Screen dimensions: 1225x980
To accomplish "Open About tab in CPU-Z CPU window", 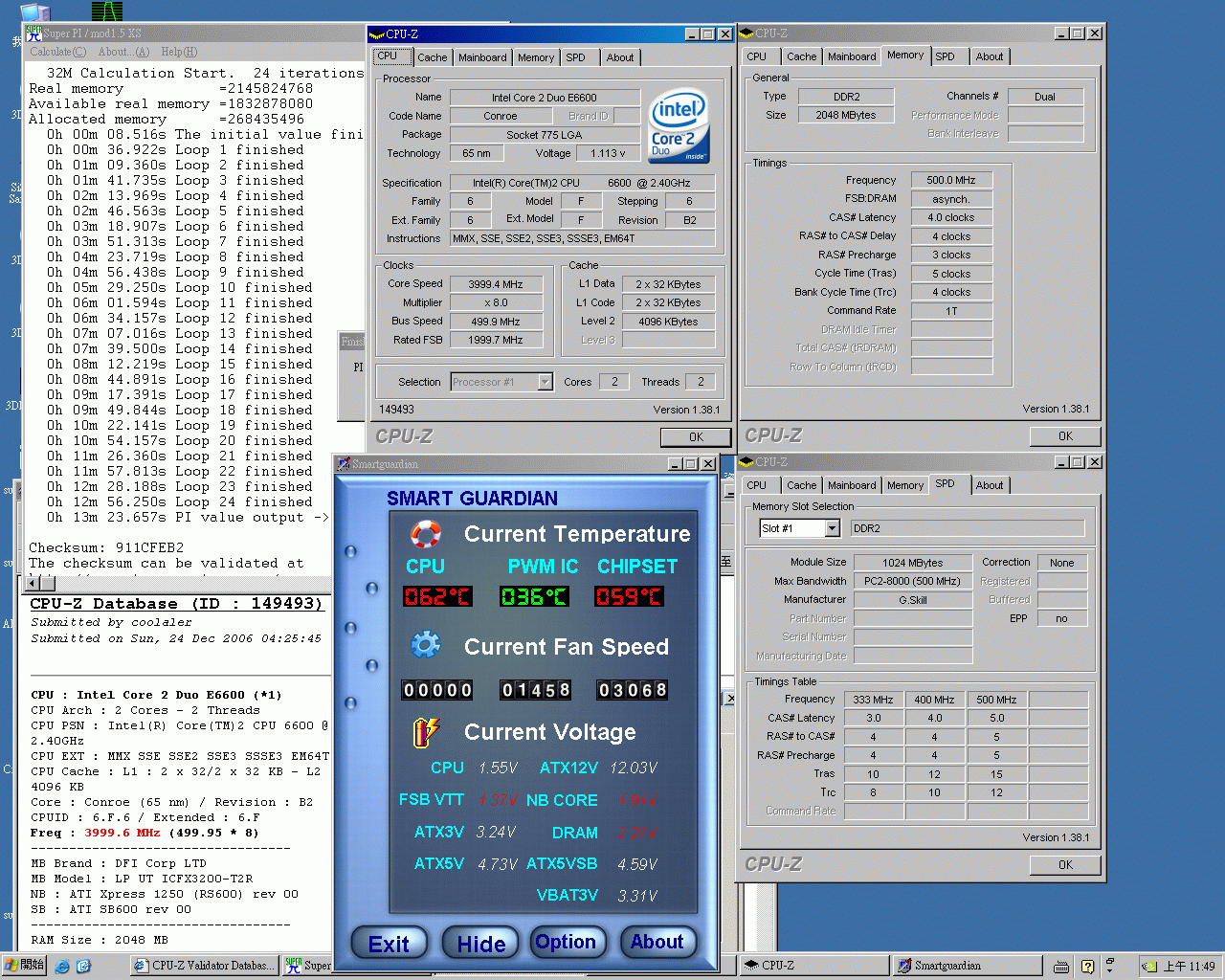I will [620, 57].
